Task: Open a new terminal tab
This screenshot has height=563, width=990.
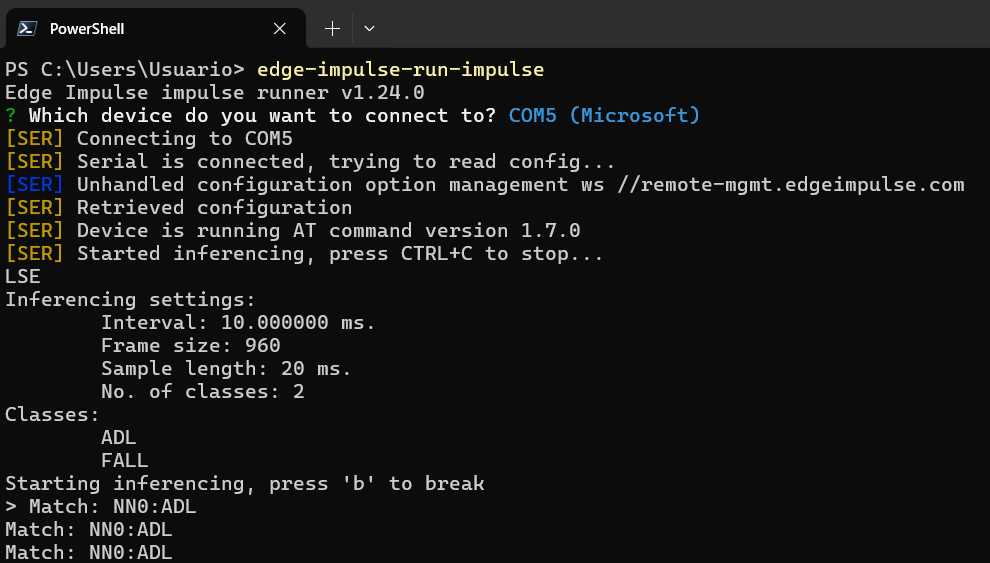Action: [332, 28]
